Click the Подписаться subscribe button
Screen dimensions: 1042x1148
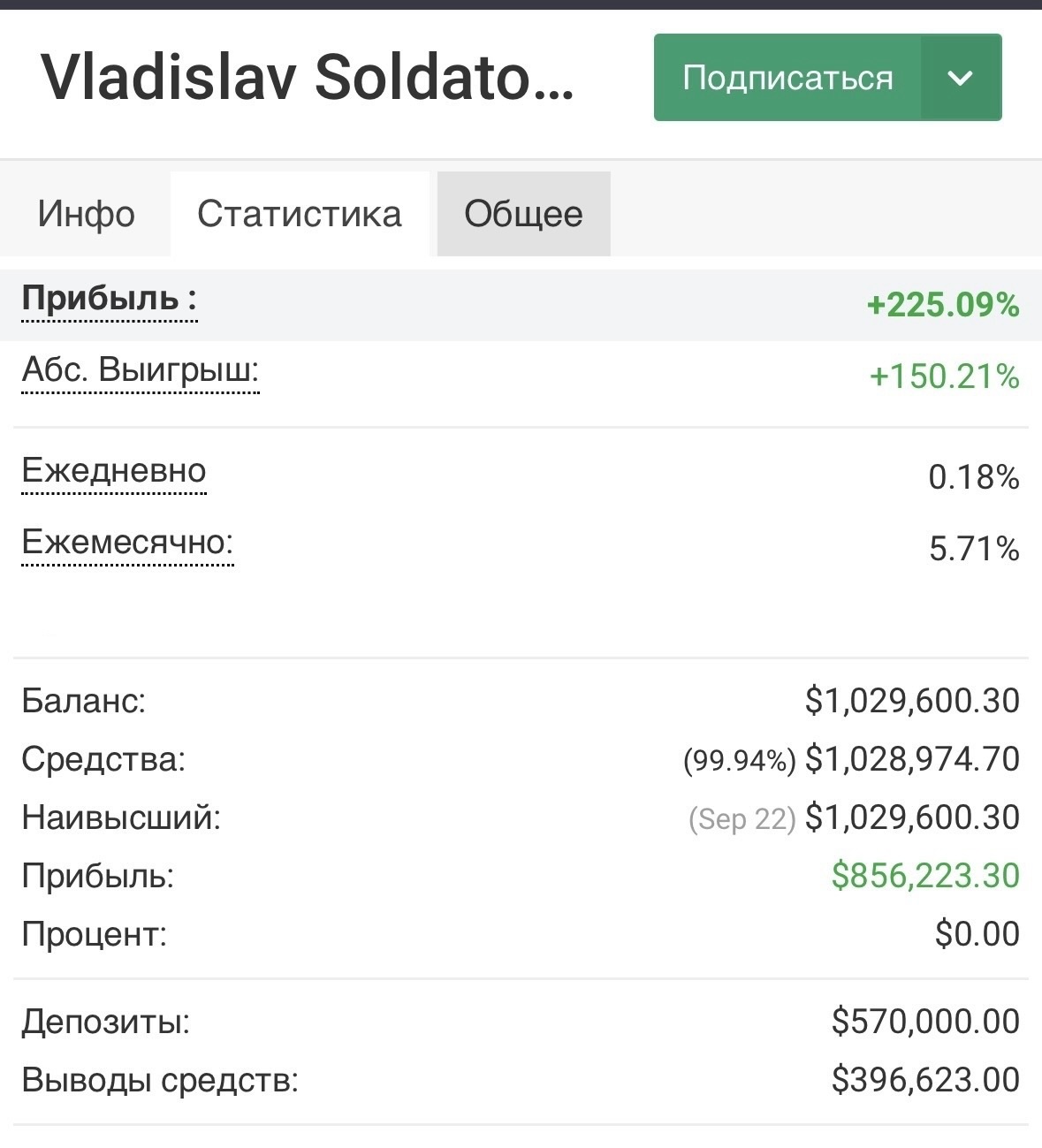click(787, 78)
